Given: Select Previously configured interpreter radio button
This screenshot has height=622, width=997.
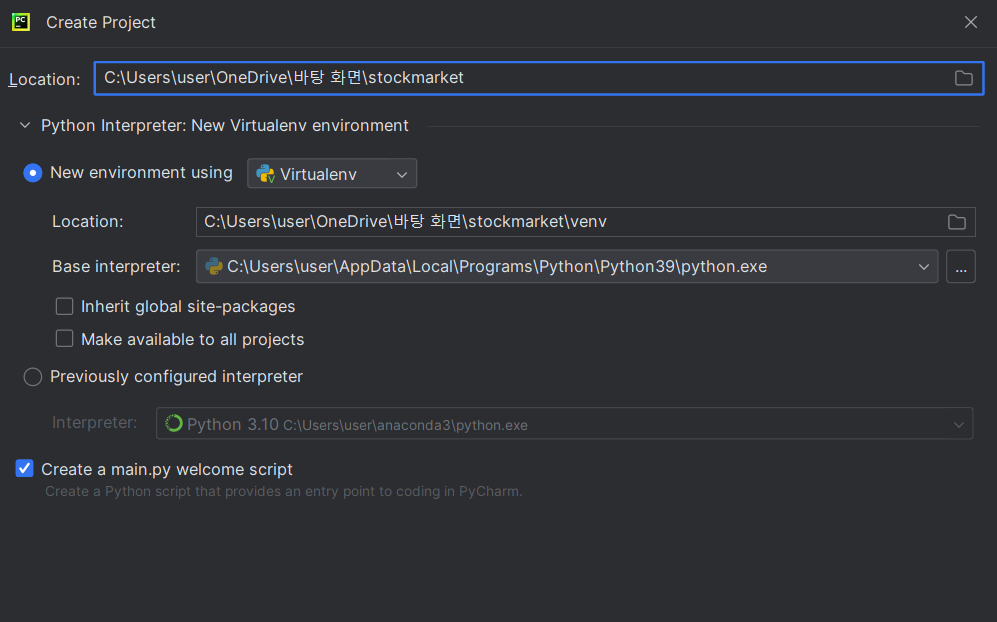Looking at the screenshot, I should tap(33, 377).
